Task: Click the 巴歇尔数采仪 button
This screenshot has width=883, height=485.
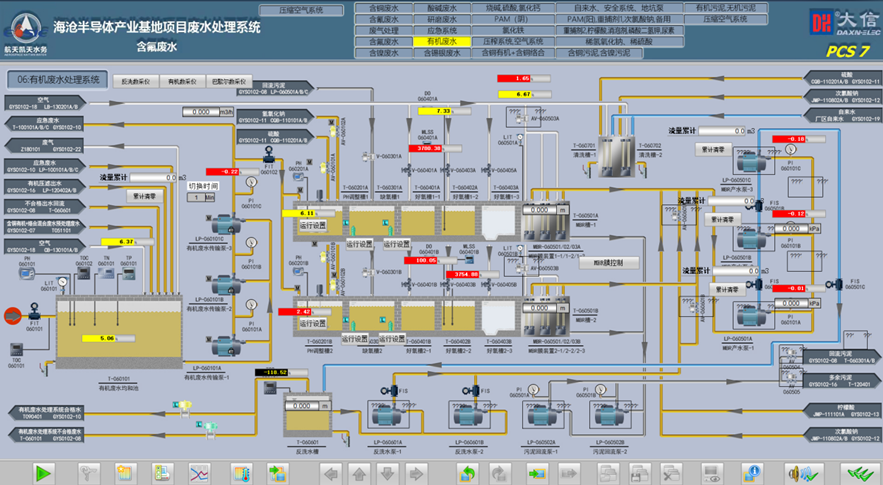Action: tap(229, 82)
